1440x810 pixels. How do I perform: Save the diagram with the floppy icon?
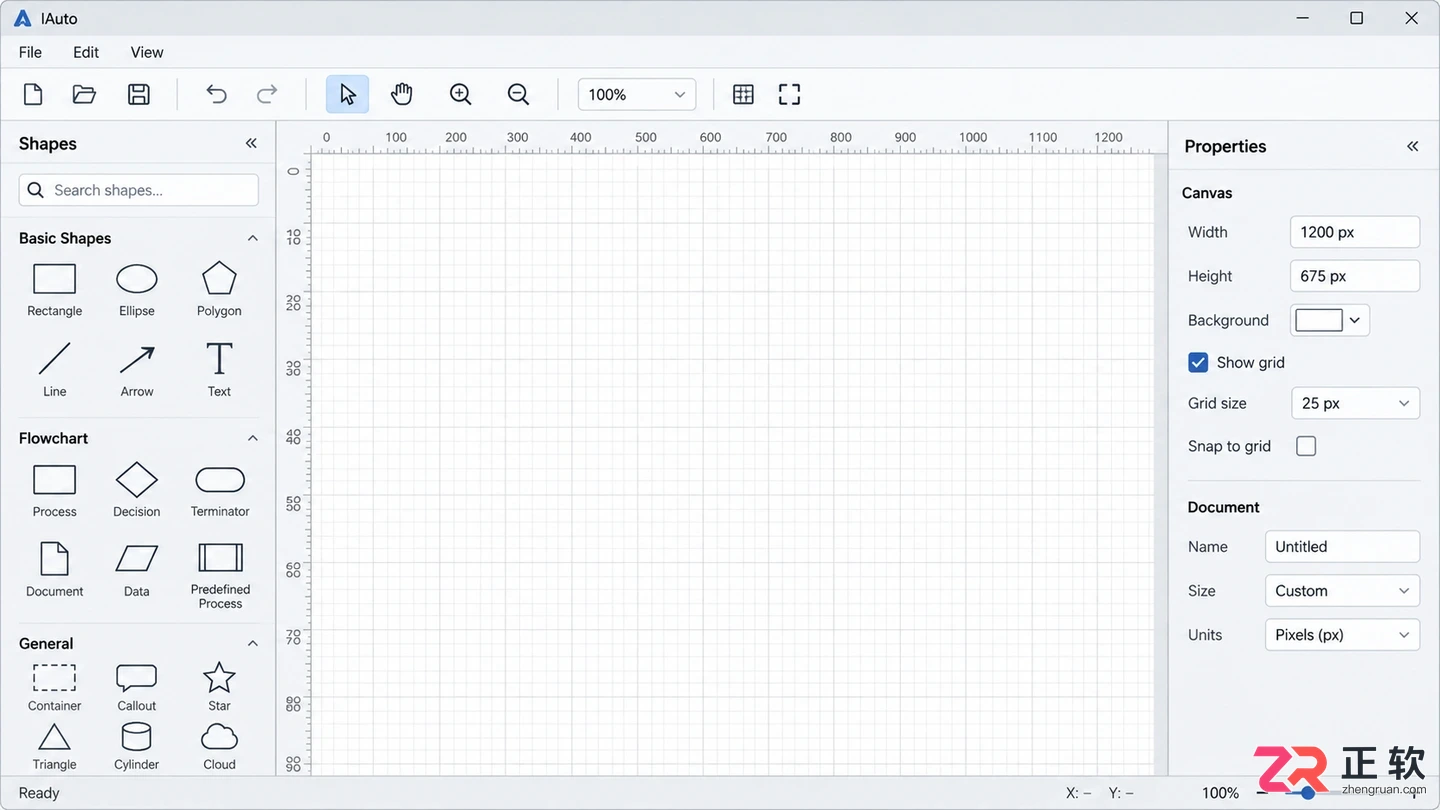(139, 94)
